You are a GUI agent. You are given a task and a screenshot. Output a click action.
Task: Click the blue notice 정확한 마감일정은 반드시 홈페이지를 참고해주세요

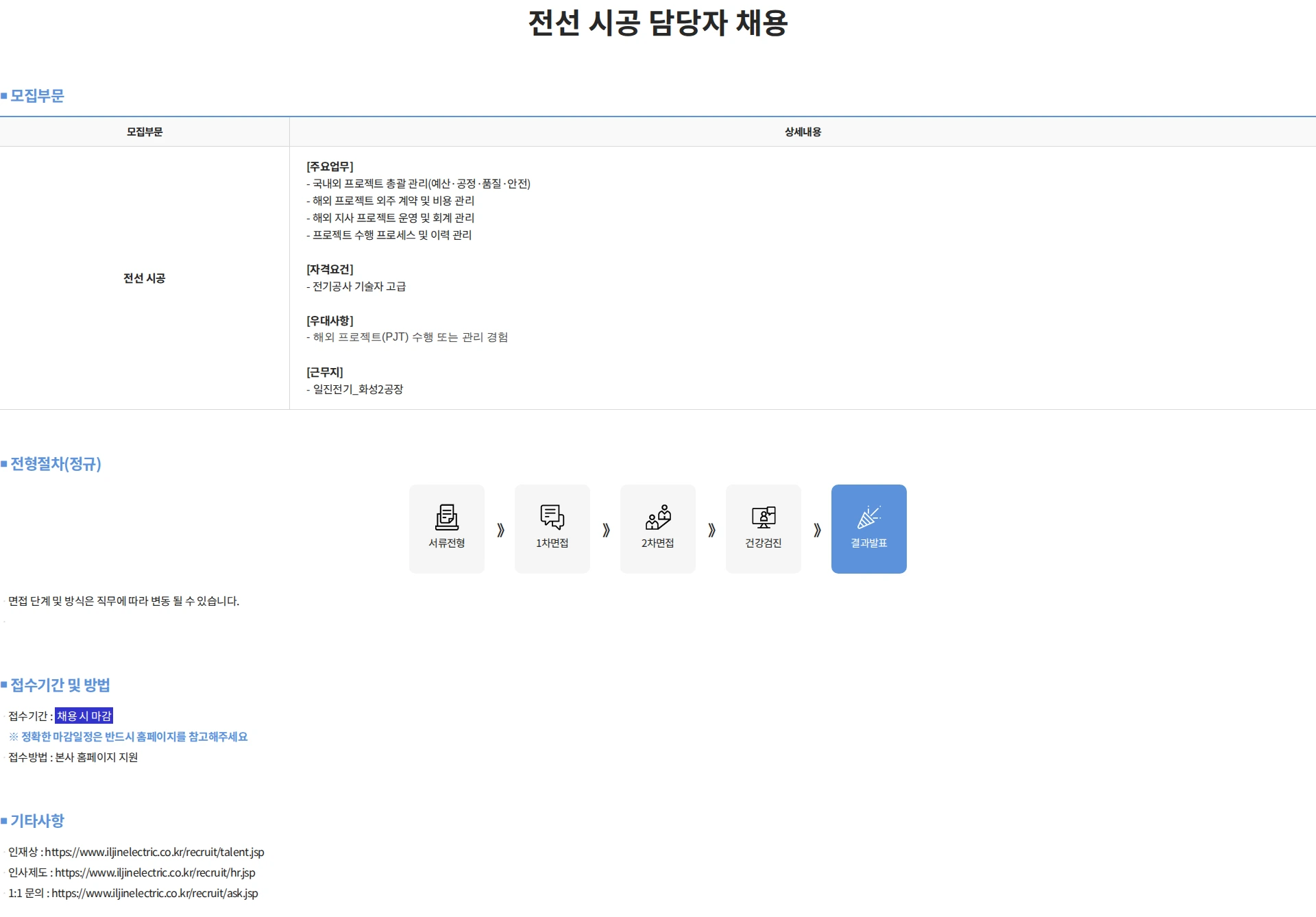point(128,737)
